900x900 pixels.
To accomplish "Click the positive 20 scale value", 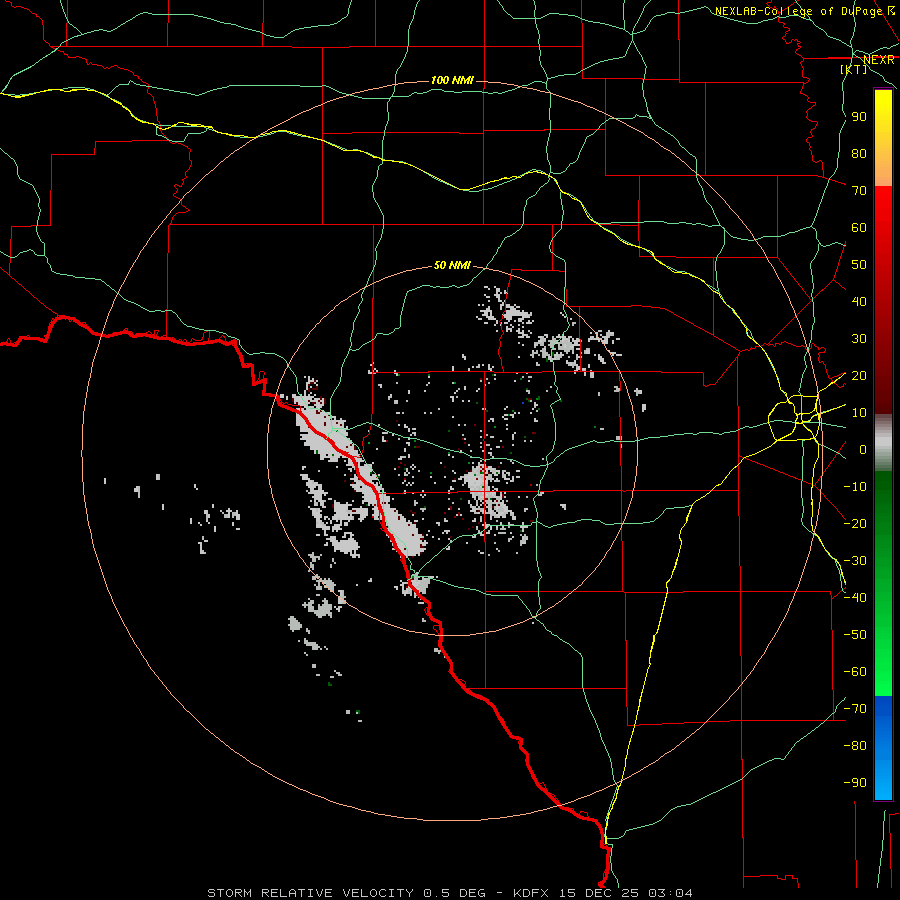I will [859, 376].
